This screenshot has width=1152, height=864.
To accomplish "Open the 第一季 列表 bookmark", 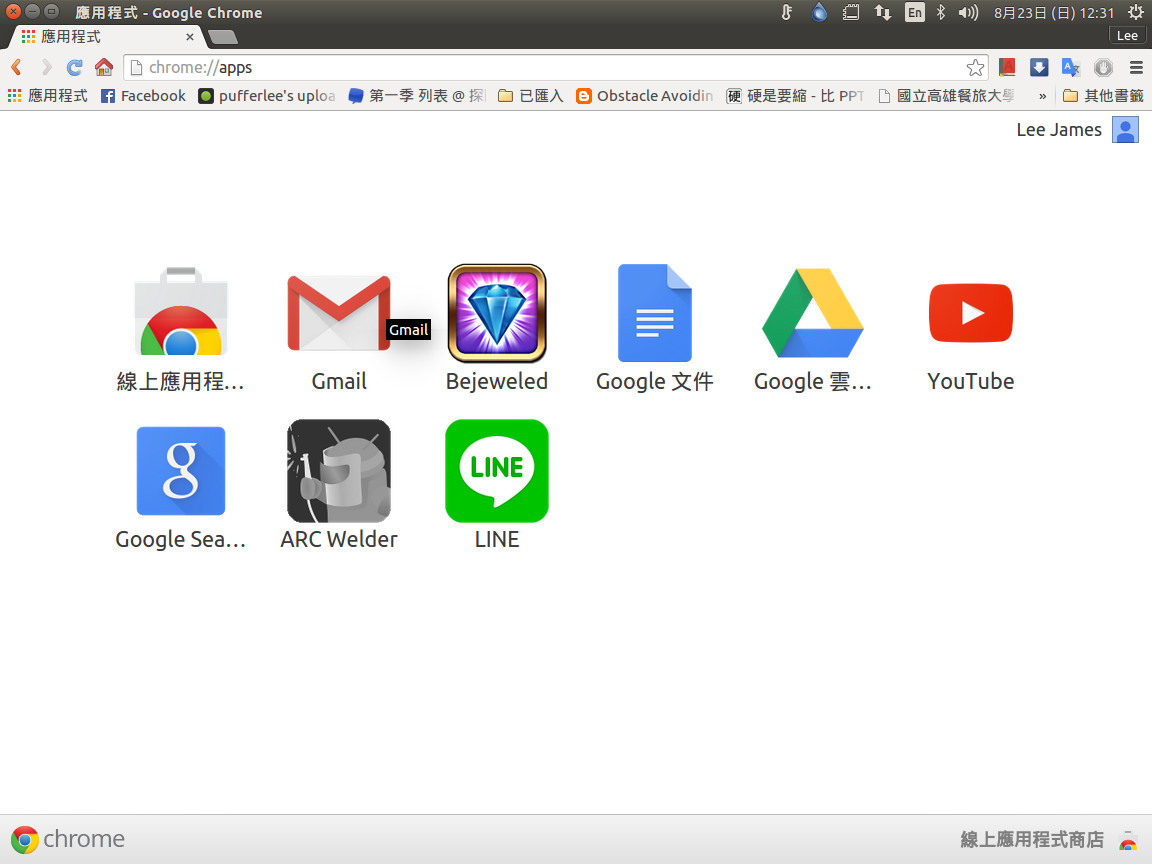I will [x=417, y=96].
